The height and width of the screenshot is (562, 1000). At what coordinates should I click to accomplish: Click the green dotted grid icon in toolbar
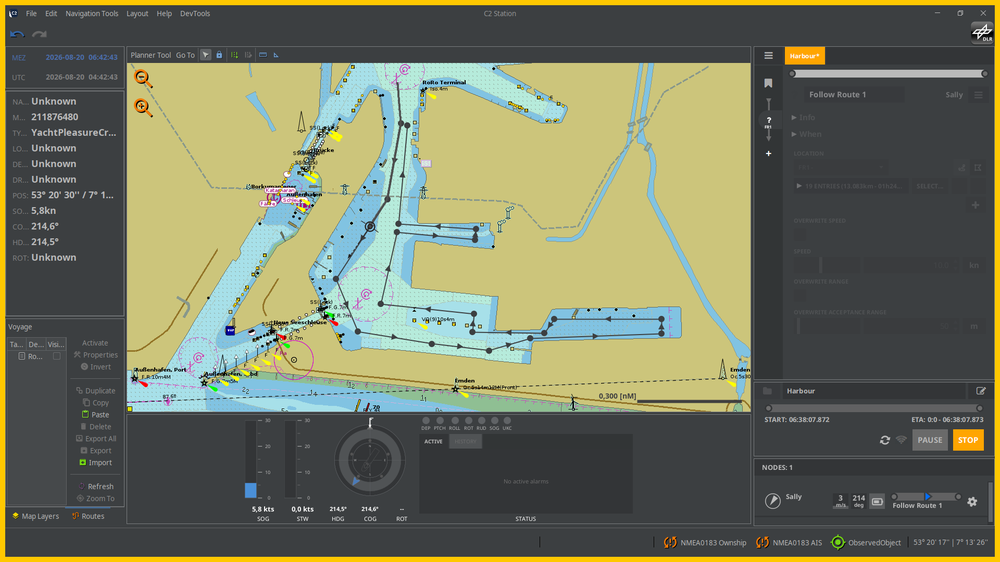coord(234,55)
